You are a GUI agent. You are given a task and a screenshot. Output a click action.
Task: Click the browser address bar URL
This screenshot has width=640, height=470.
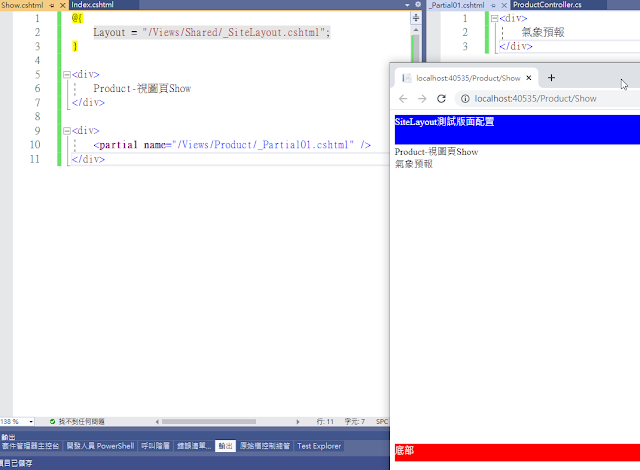tap(535, 99)
